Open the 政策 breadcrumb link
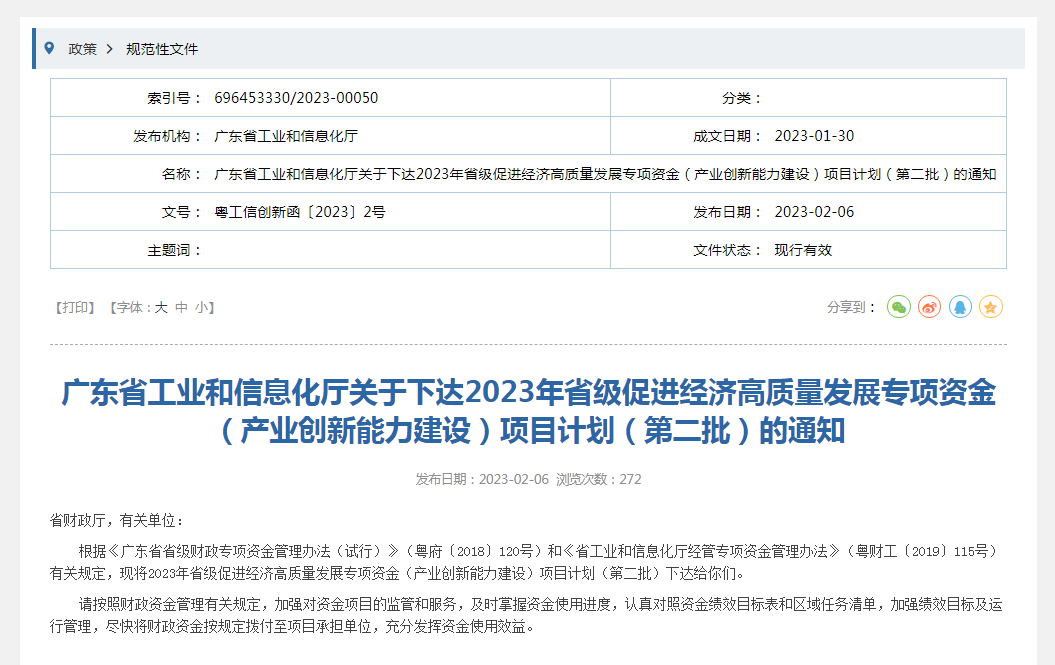The image size is (1055, 665). (82, 49)
